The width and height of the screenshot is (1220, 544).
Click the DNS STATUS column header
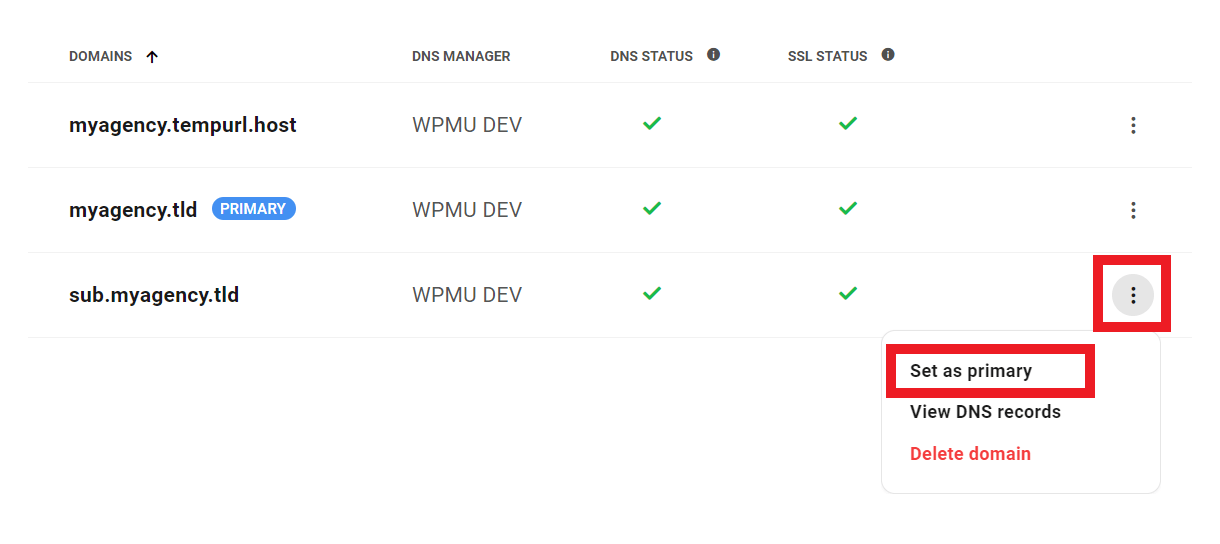coord(651,56)
